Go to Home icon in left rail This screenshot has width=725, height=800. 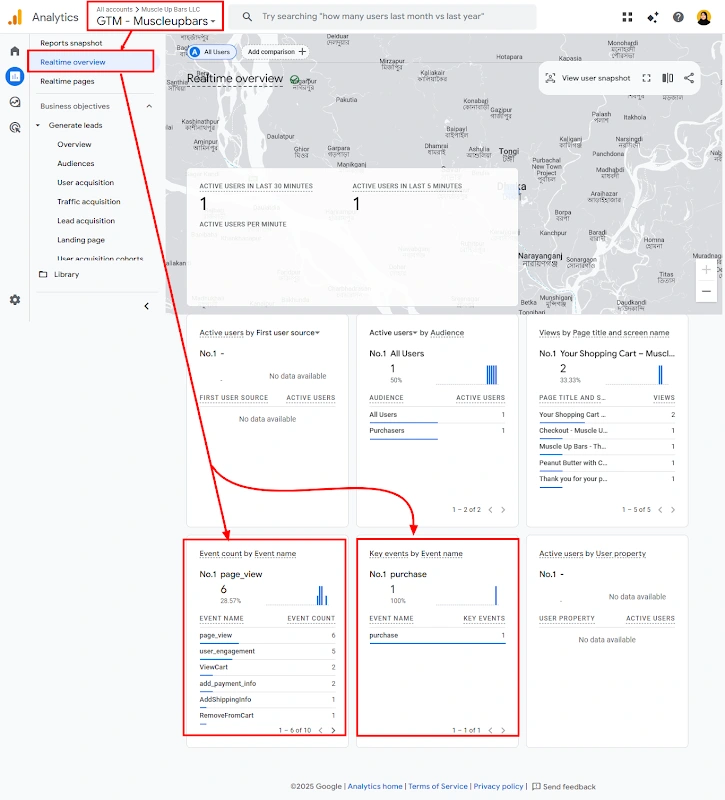pyautogui.click(x=15, y=51)
